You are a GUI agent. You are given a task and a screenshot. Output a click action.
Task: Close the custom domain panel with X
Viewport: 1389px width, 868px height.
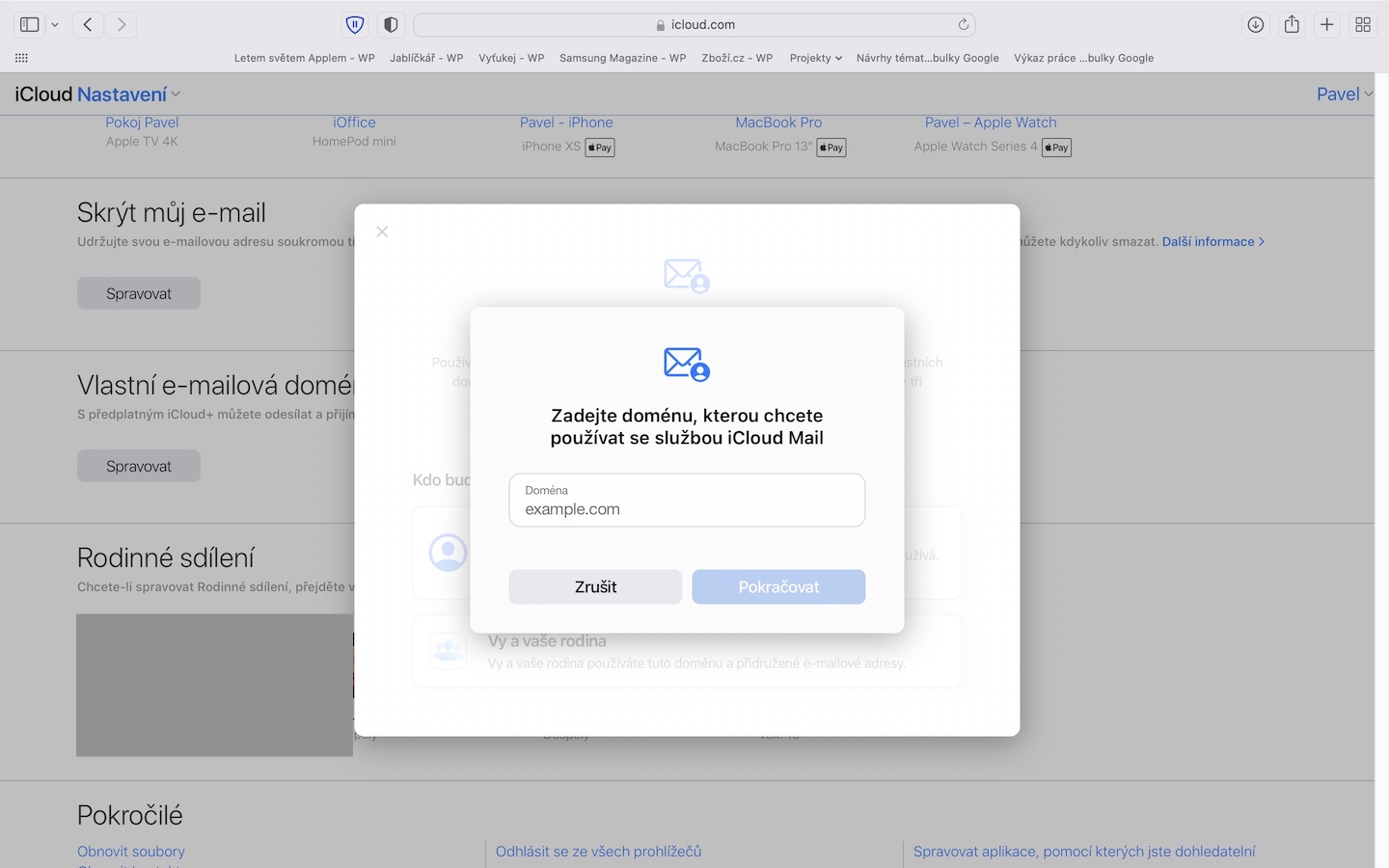point(382,231)
